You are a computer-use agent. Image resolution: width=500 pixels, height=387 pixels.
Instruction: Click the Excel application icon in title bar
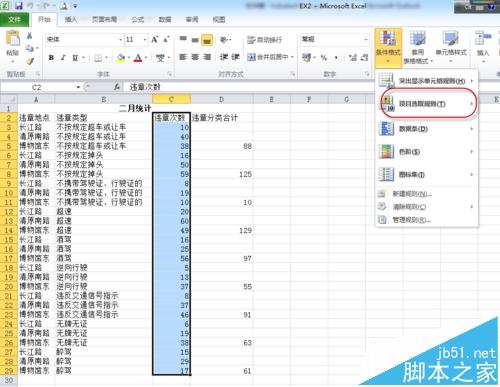tap(6, 6)
